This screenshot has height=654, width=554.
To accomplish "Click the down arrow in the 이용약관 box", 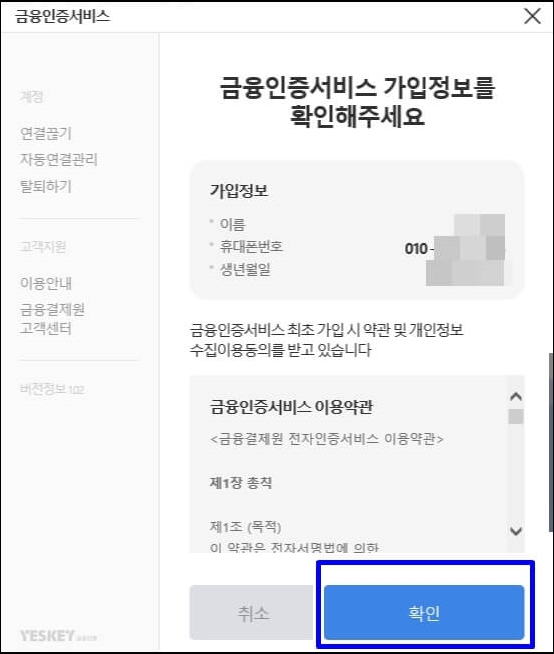I will [x=516, y=531].
